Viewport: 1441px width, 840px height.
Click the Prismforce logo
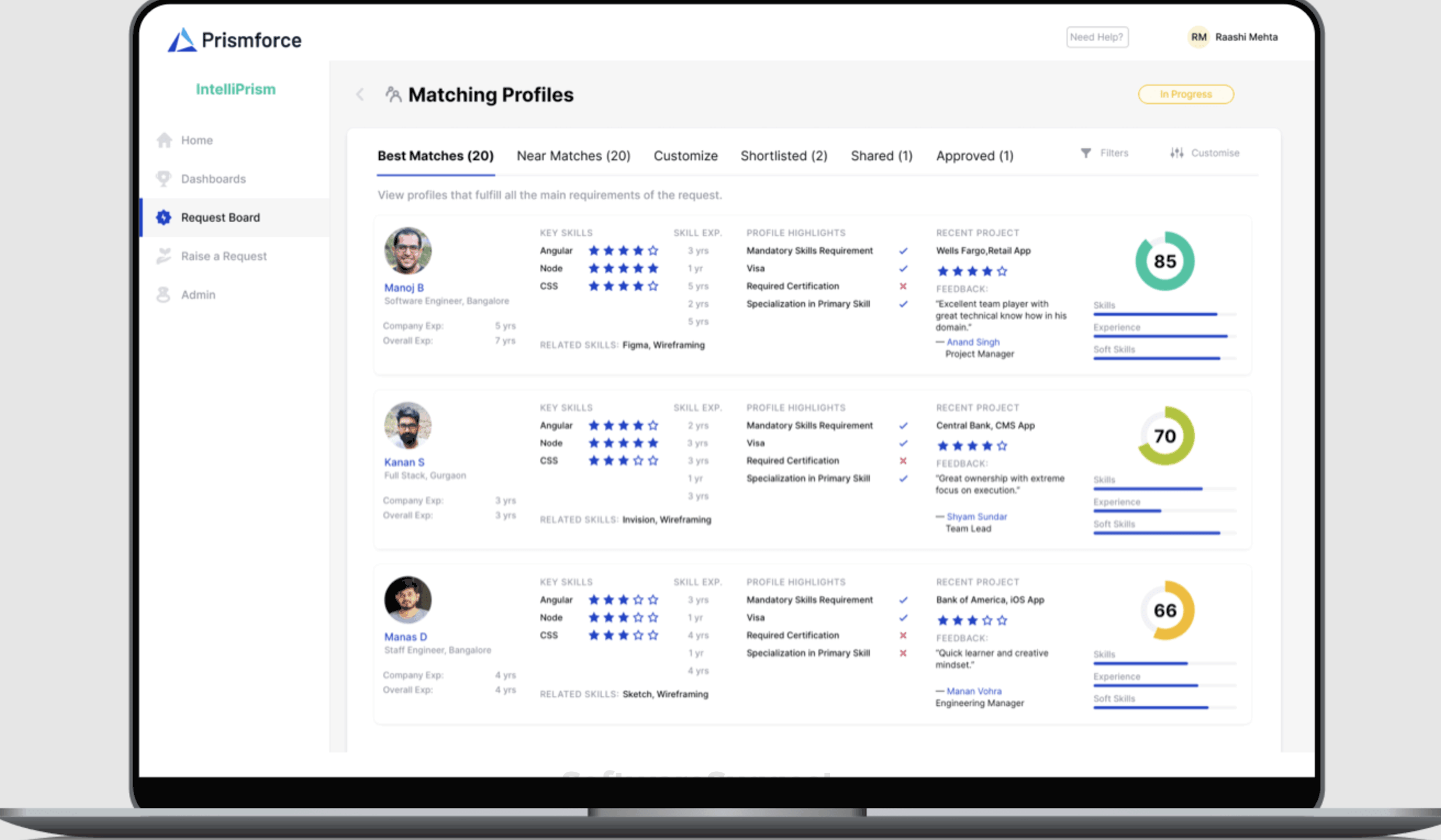(x=182, y=40)
